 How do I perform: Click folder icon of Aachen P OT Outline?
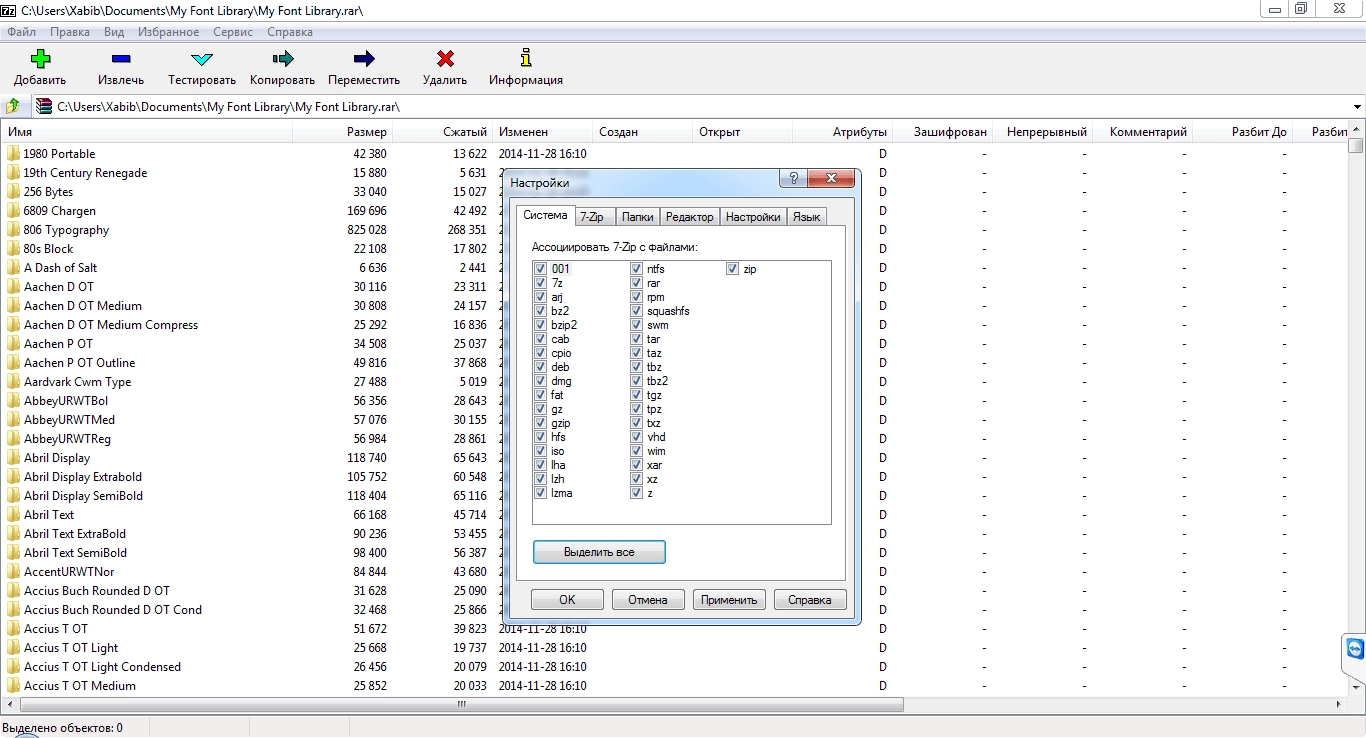[x=13, y=363]
